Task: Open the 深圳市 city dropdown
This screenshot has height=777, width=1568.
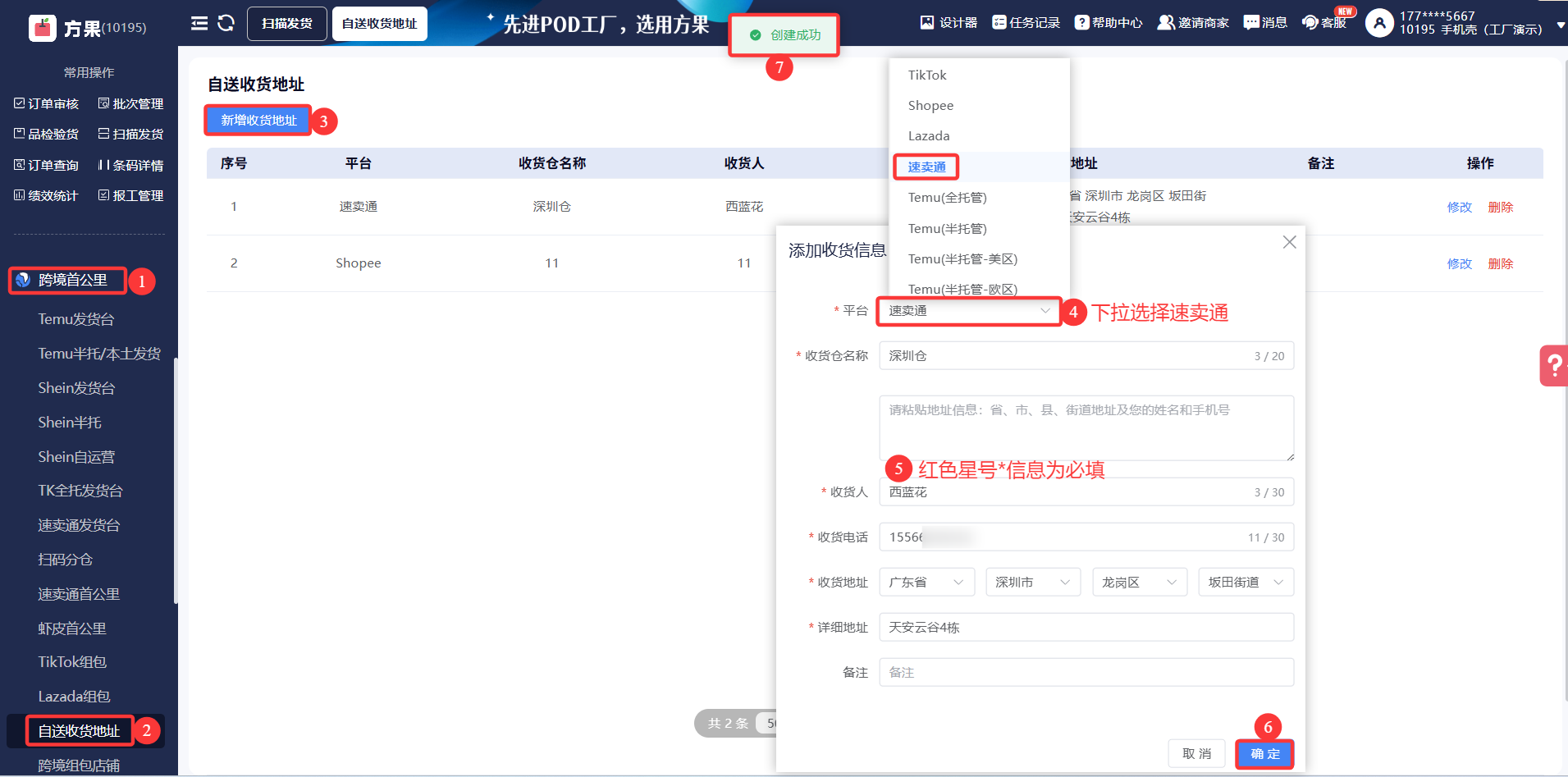Action: (1033, 583)
